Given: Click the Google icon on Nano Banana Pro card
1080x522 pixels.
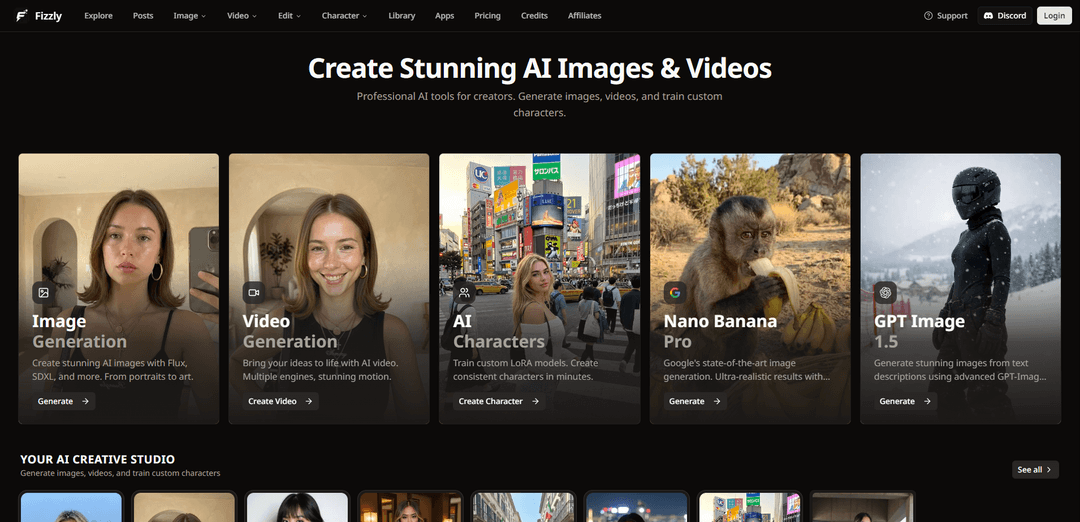Looking at the screenshot, I should tap(675, 292).
